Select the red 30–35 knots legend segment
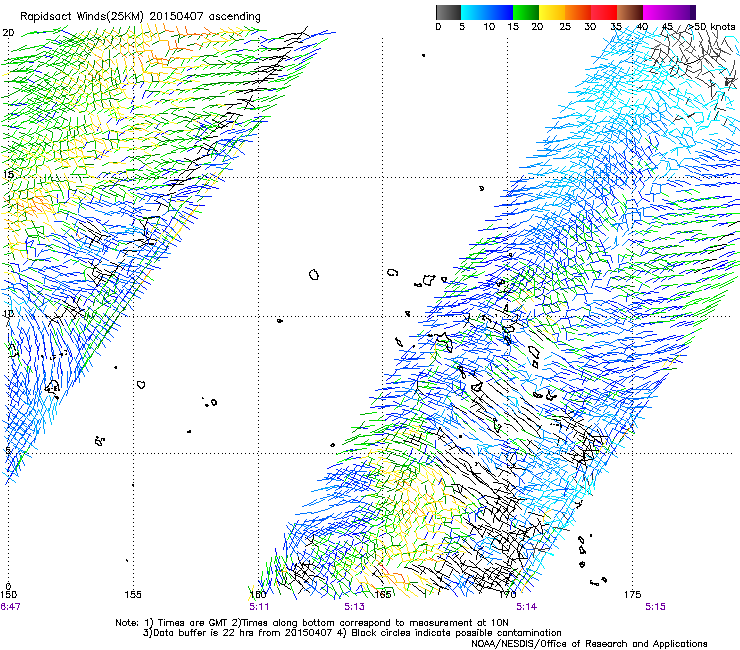Image resolution: width=740 pixels, height=650 pixels. tap(604, 12)
